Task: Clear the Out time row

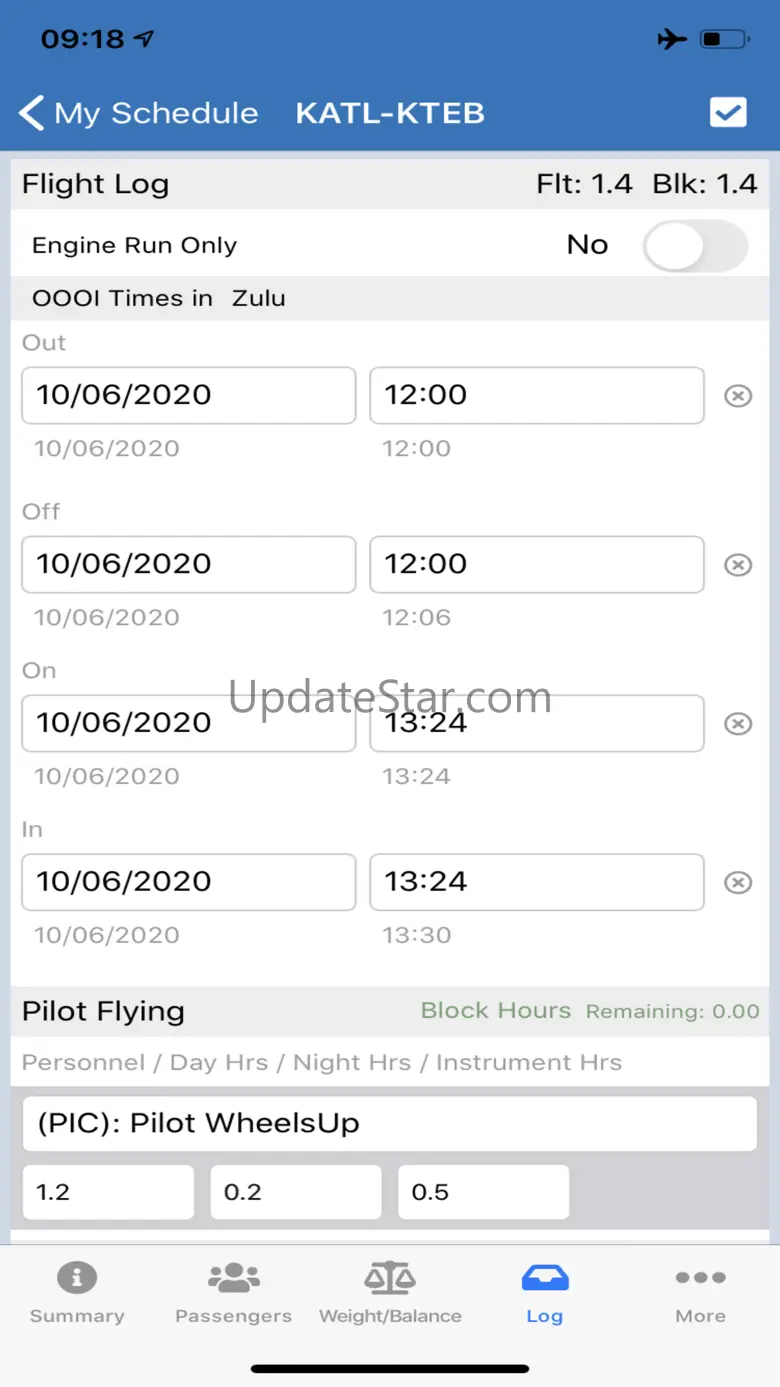Action: [738, 397]
